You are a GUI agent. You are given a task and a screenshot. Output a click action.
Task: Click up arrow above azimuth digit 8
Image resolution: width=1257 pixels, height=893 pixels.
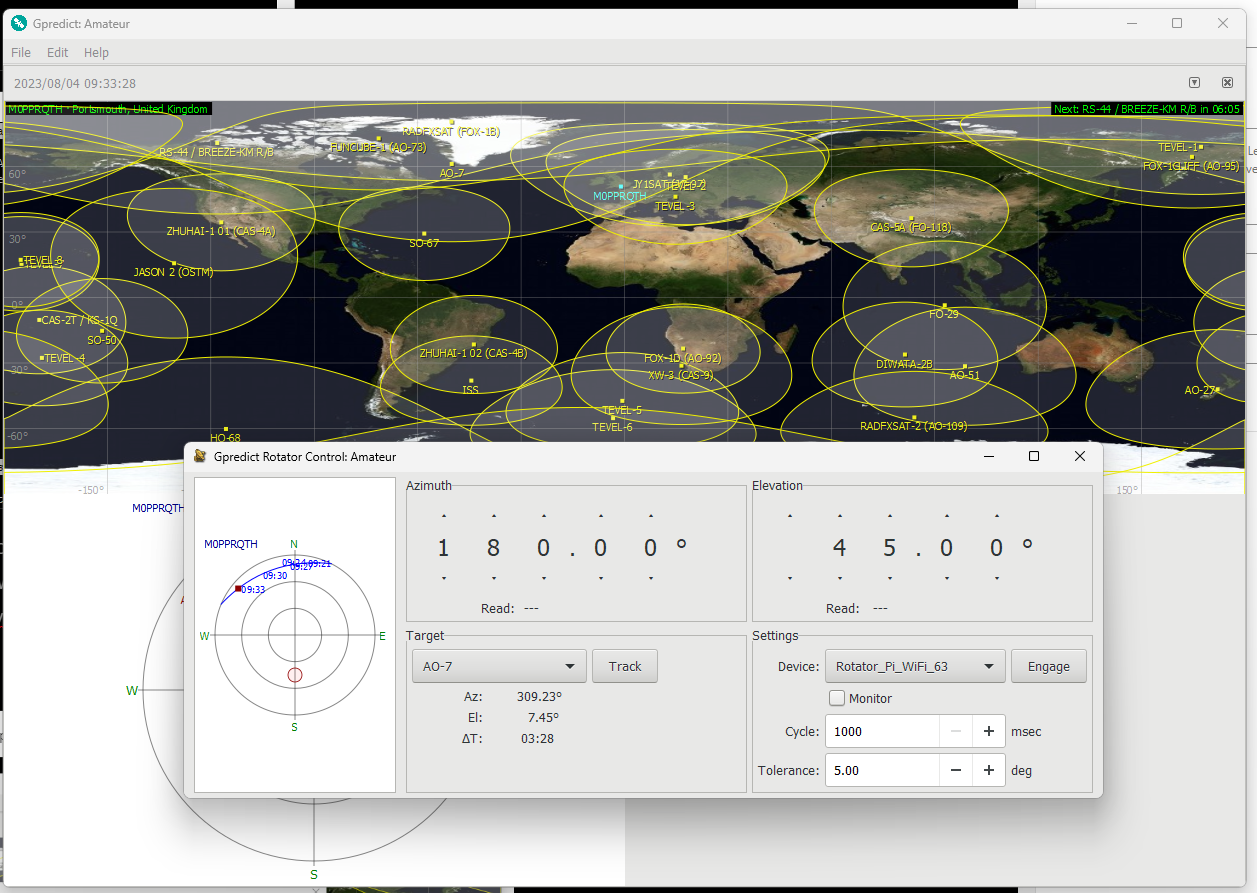[x=494, y=516]
